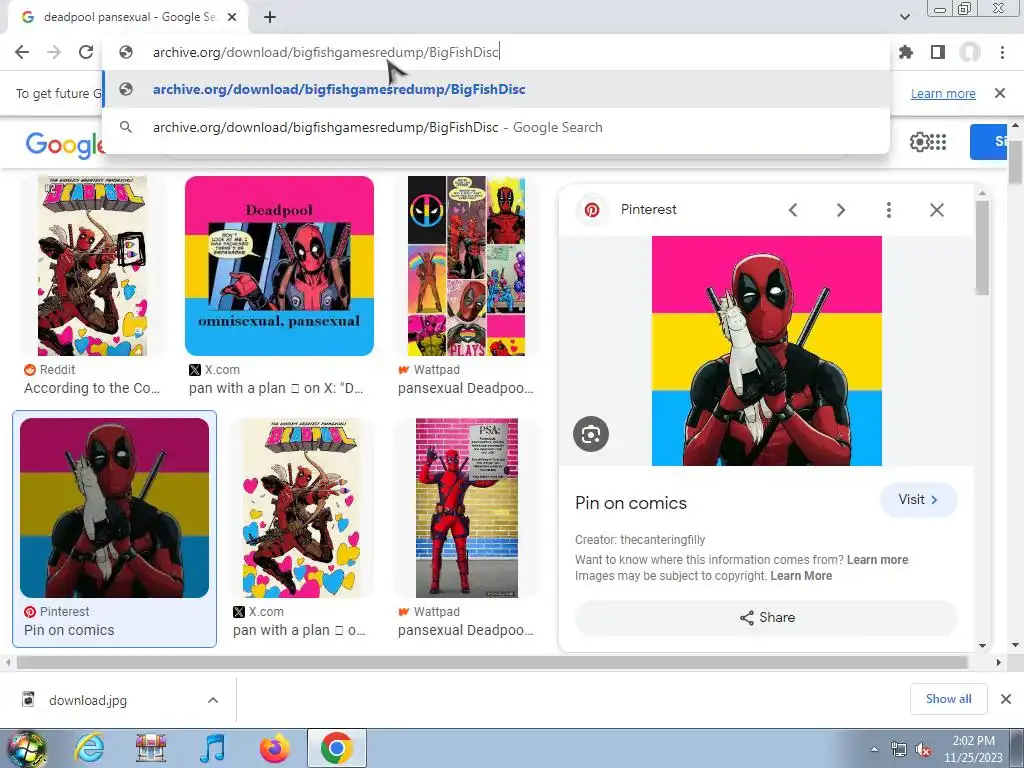Open the Wattpad PSA brick wall thumbnail
This screenshot has height=768, width=1024.
pos(466,507)
